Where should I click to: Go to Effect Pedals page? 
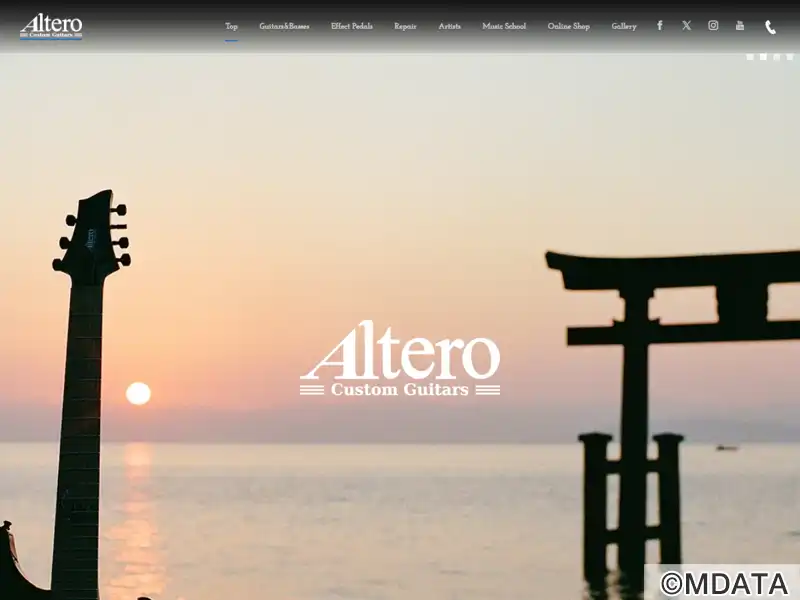(351, 26)
